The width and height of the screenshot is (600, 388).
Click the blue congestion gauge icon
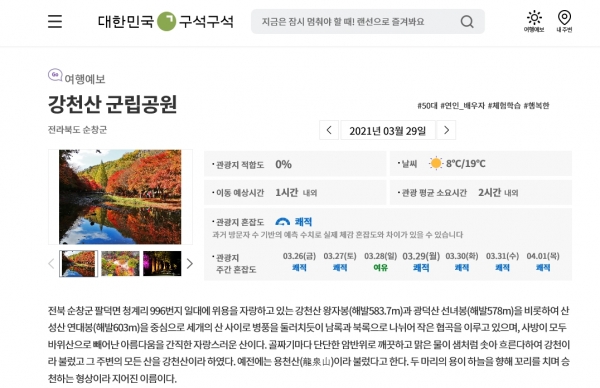pos(282,222)
